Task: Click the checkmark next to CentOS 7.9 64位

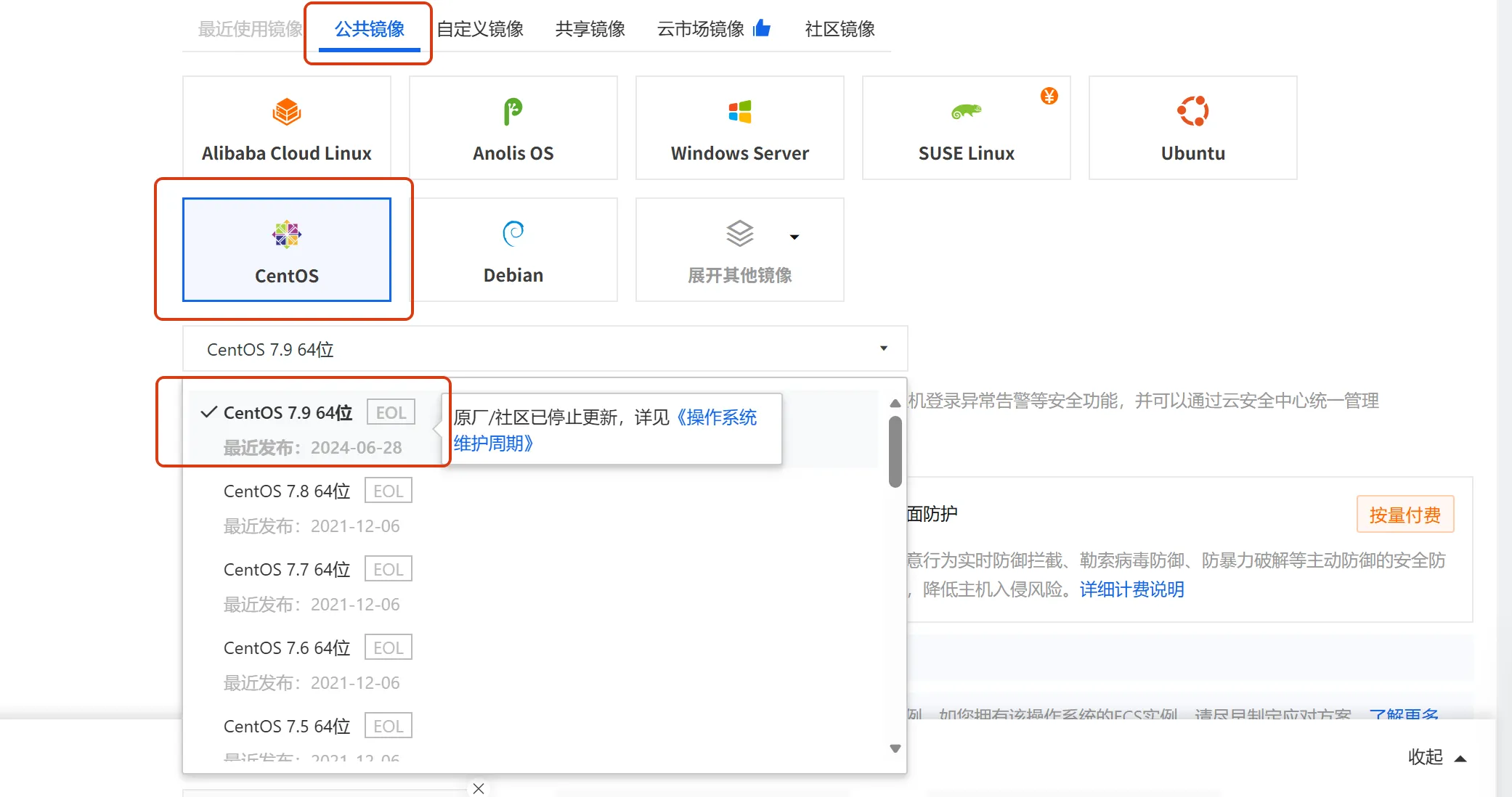Action: [209, 412]
